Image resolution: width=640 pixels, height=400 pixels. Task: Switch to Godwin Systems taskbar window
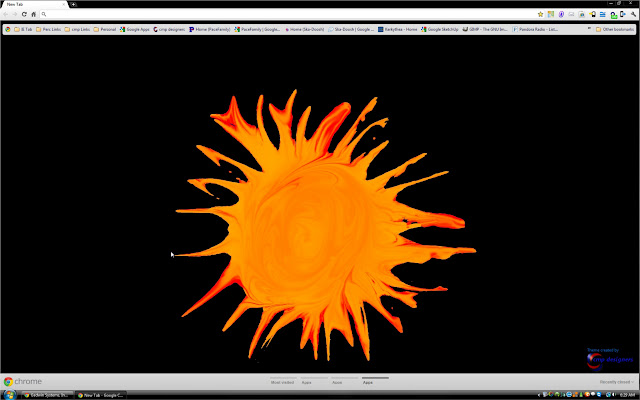(47, 395)
